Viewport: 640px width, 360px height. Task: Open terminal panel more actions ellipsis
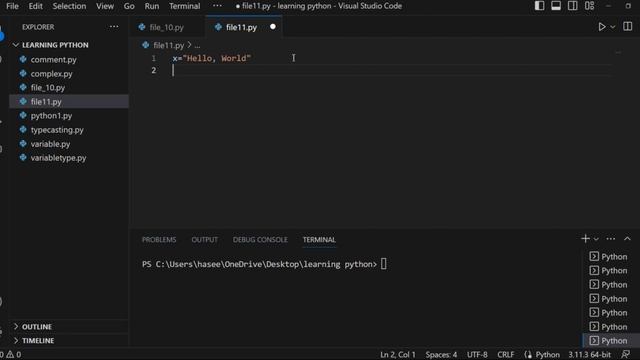point(611,239)
